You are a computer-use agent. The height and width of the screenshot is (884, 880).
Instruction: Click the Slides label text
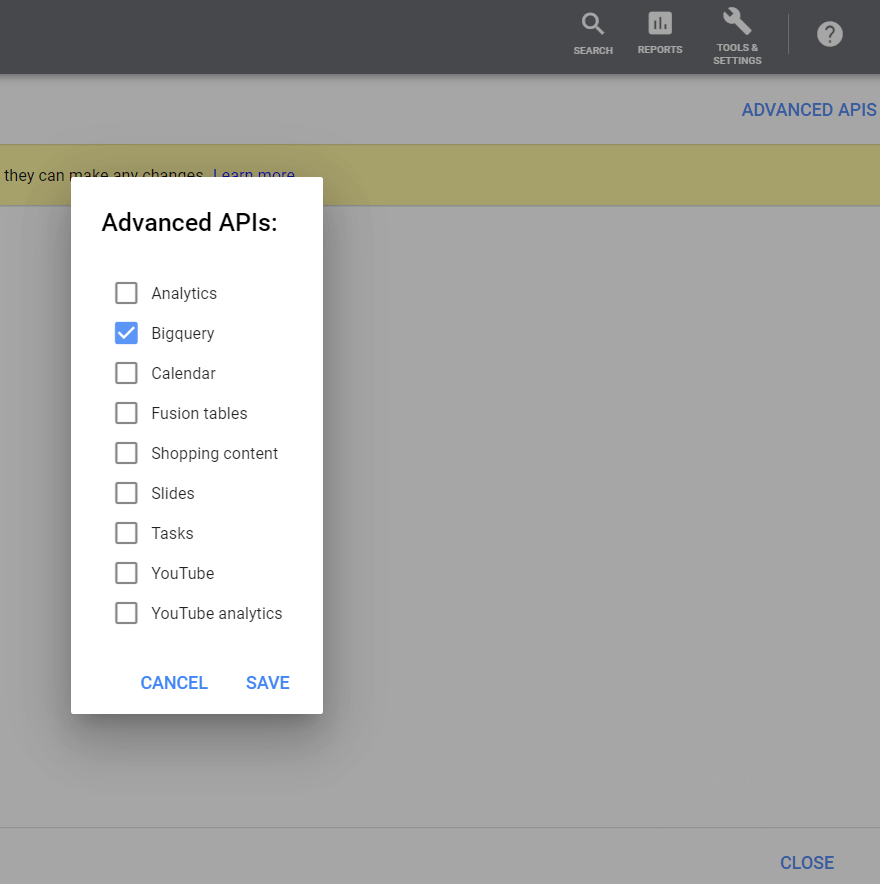click(173, 493)
